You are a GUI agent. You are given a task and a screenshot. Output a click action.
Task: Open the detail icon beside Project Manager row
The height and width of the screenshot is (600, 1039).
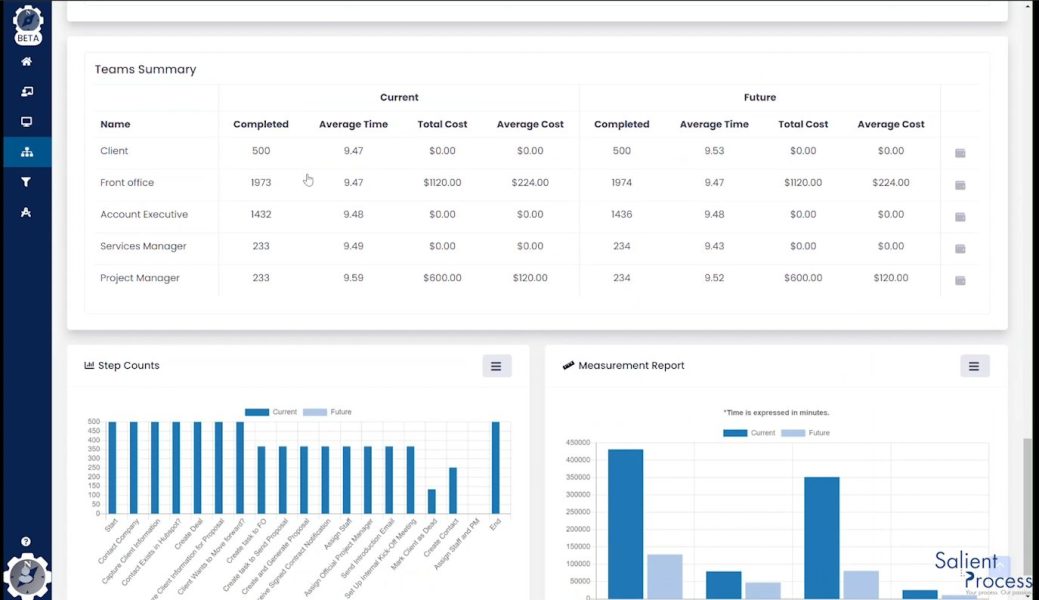coord(960,280)
